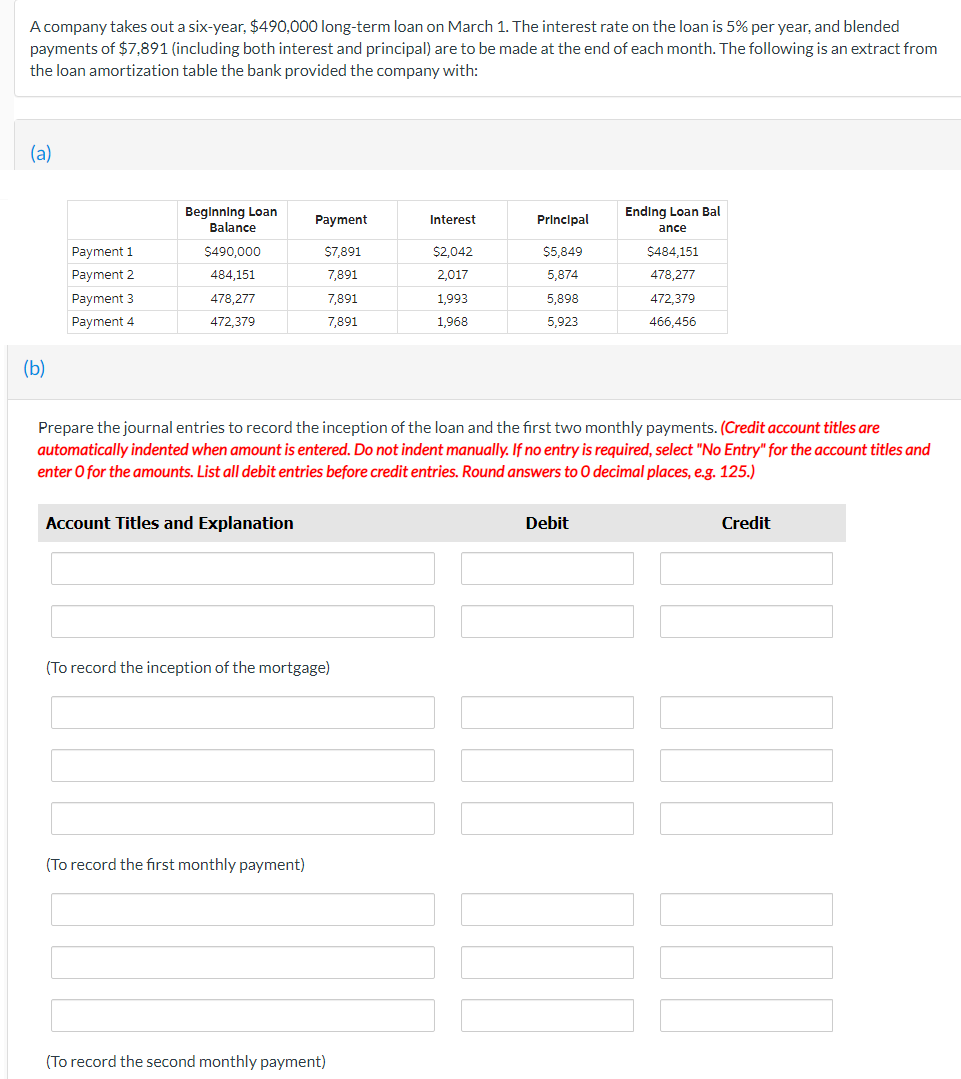Image resolution: width=961 pixels, height=1079 pixels.
Task: Click second credit field for first monthly payment
Action: pyautogui.click(x=746, y=765)
